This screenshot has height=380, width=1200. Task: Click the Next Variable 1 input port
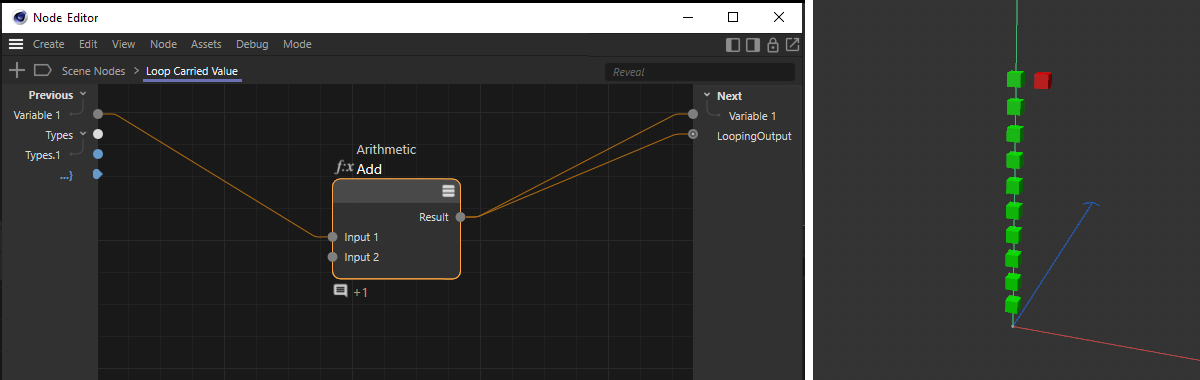(x=693, y=114)
